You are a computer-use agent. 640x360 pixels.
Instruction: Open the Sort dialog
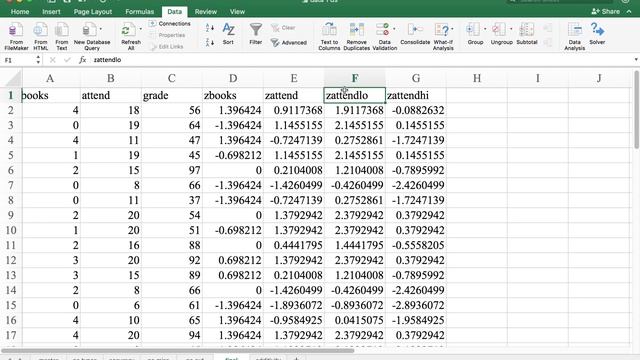pos(228,34)
